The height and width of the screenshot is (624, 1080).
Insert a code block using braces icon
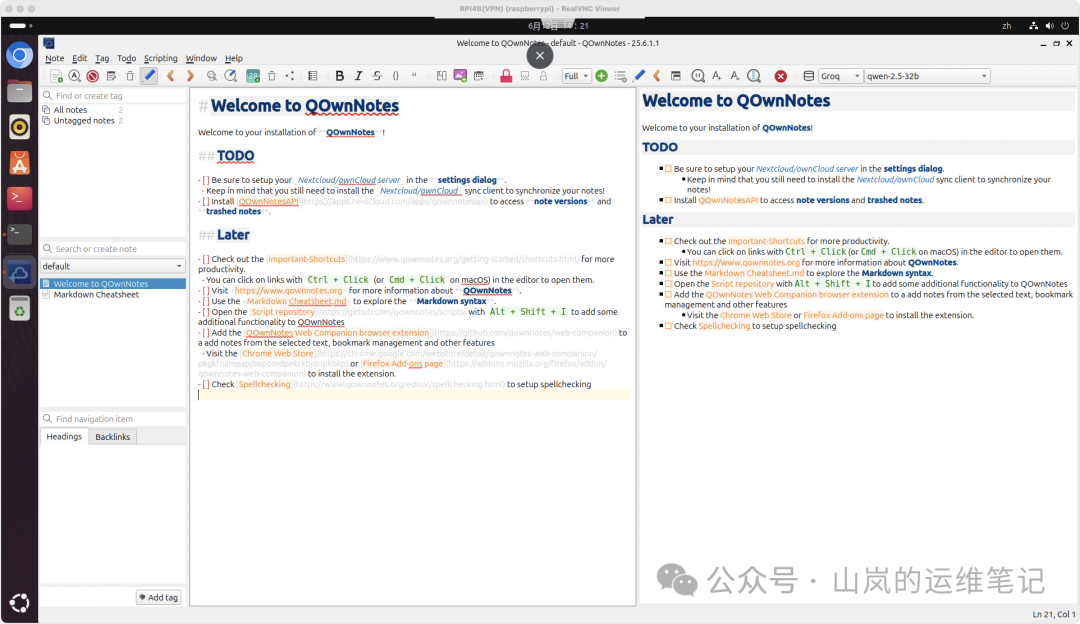coord(396,76)
